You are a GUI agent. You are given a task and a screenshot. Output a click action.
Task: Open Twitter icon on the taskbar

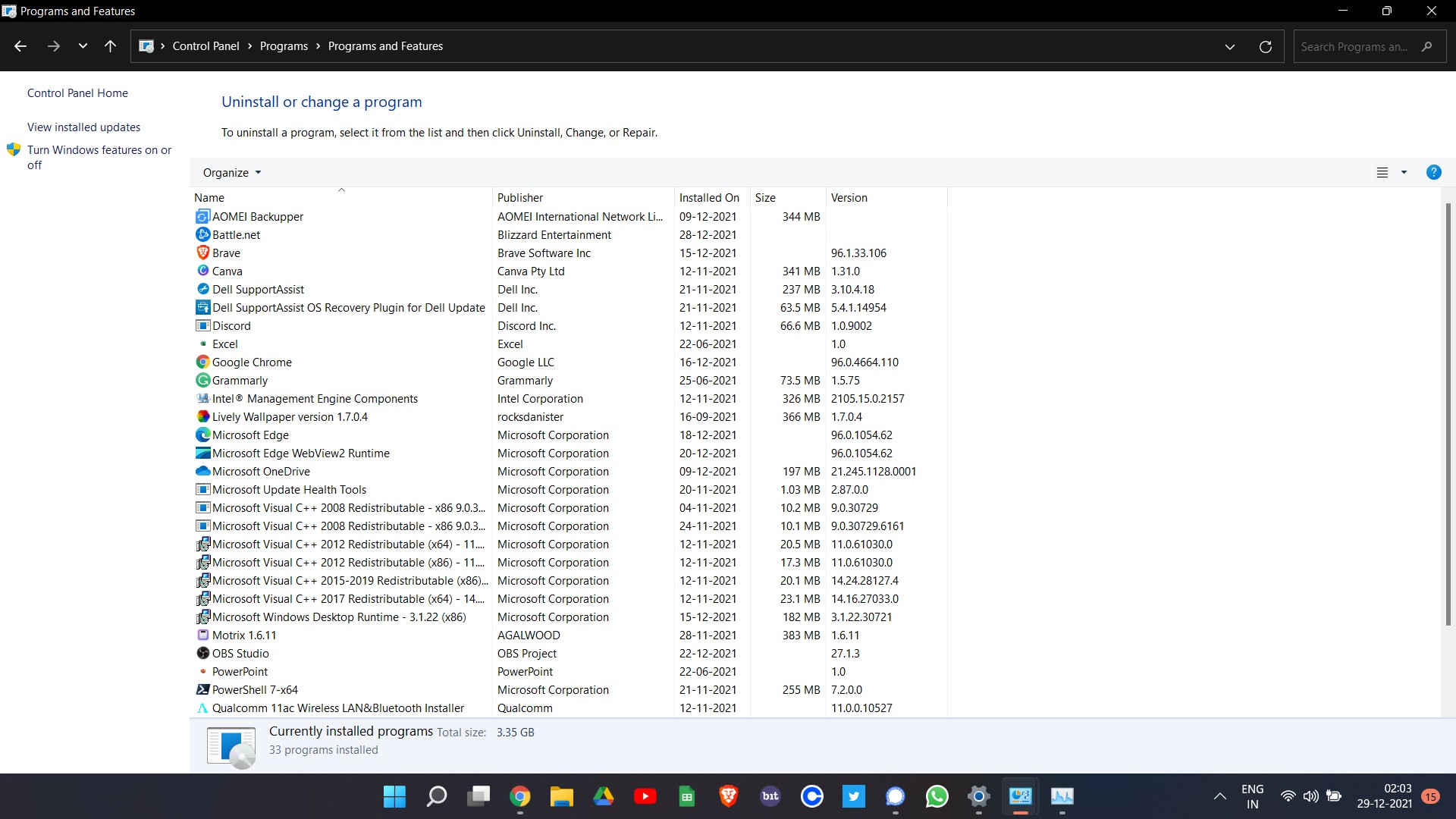pos(854,796)
